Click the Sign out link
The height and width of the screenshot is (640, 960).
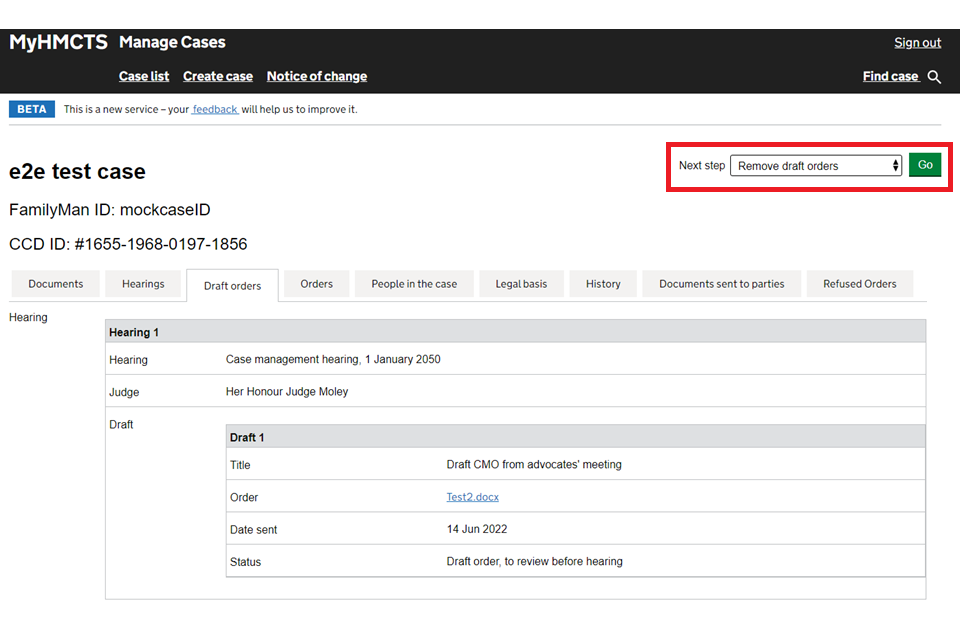(x=917, y=43)
